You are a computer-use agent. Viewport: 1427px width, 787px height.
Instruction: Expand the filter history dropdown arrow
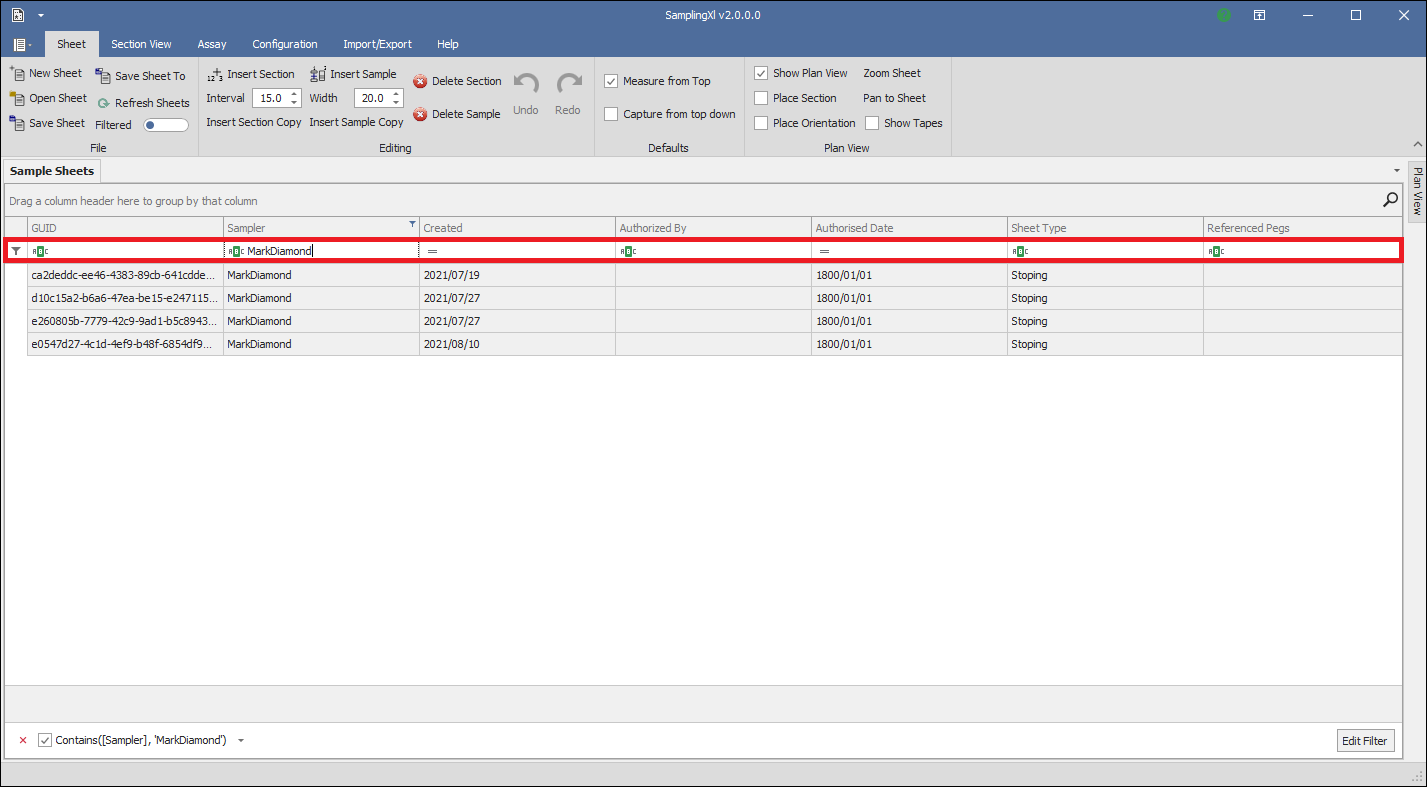point(241,741)
